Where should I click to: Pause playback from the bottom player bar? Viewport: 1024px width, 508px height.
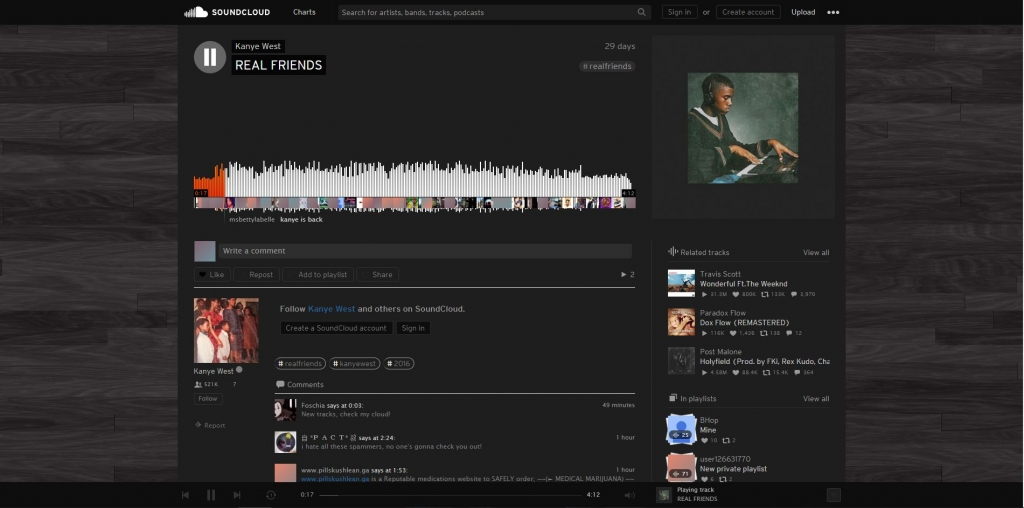click(211, 495)
